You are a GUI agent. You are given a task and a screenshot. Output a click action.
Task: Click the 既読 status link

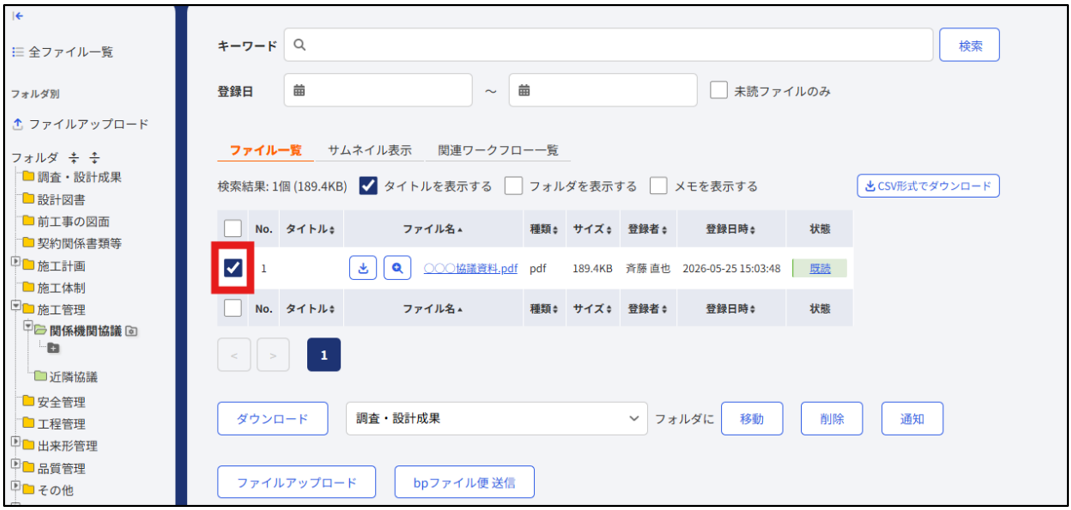820,268
